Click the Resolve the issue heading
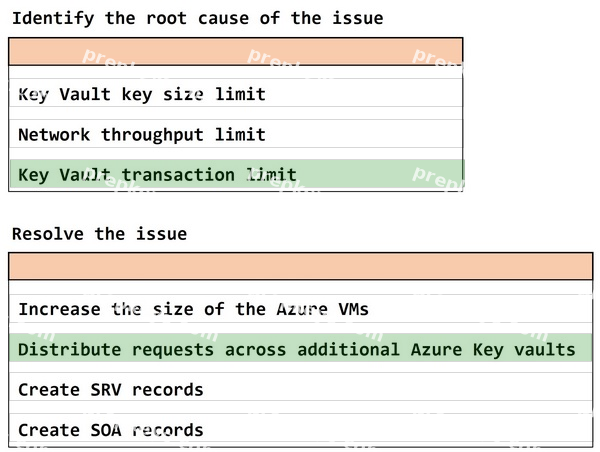The width and height of the screenshot is (600, 452). 99,233
